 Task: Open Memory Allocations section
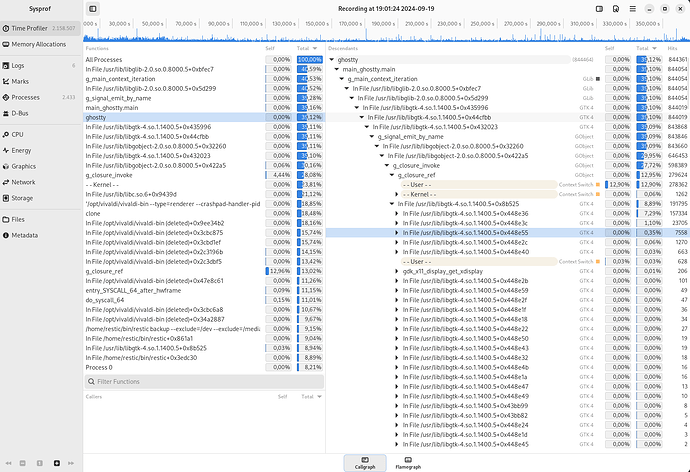tap(40, 44)
